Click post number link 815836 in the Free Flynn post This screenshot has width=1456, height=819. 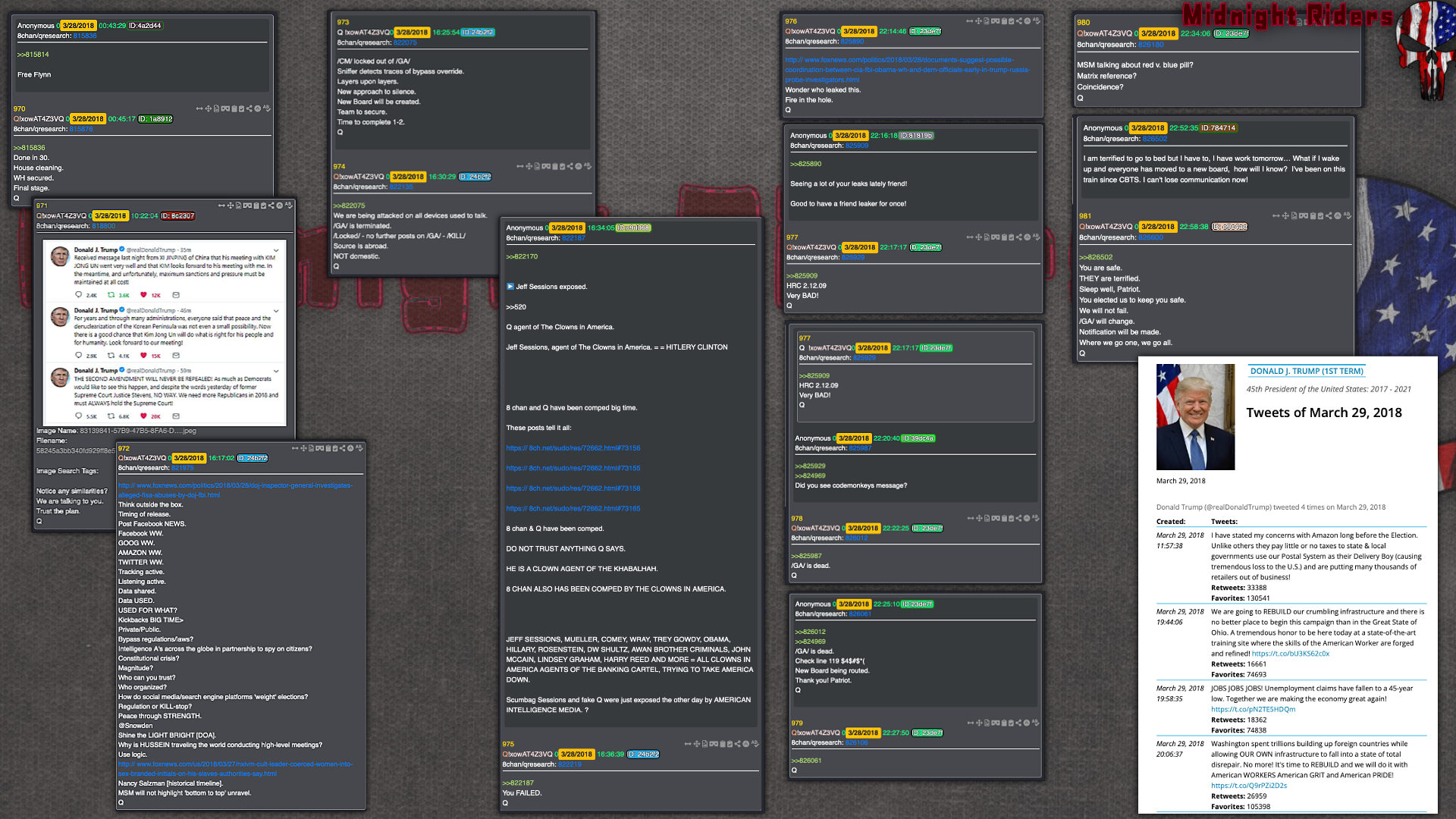click(85, 36)
